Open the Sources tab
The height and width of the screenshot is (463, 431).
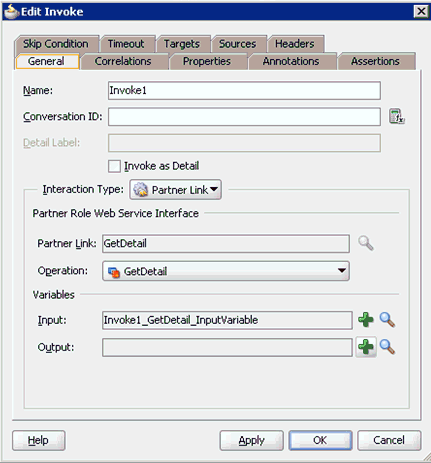point(238,44)
